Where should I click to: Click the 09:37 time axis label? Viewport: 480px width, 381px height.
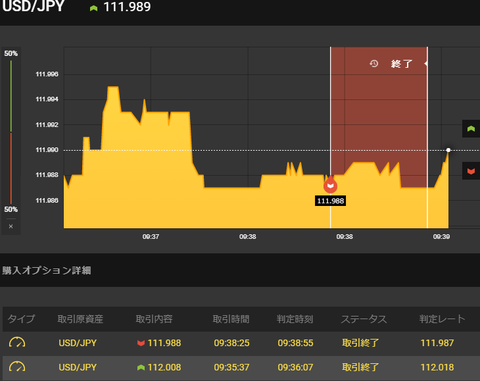pos(151,237)
